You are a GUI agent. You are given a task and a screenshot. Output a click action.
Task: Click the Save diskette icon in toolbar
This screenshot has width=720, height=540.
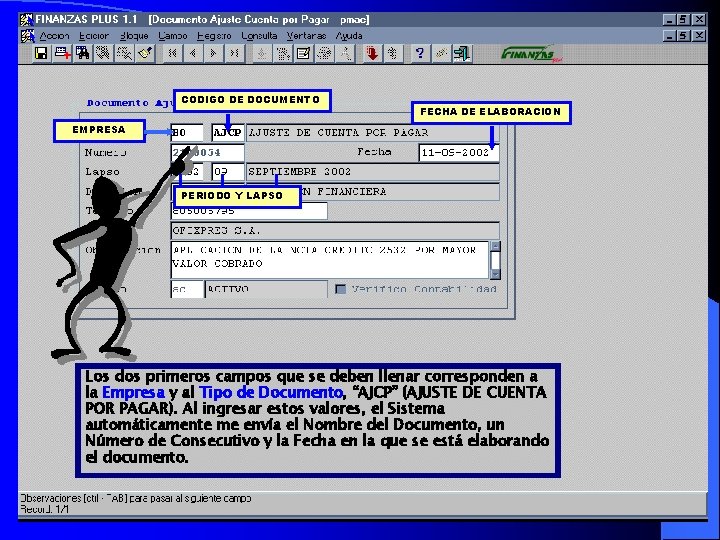pos(41,54)
